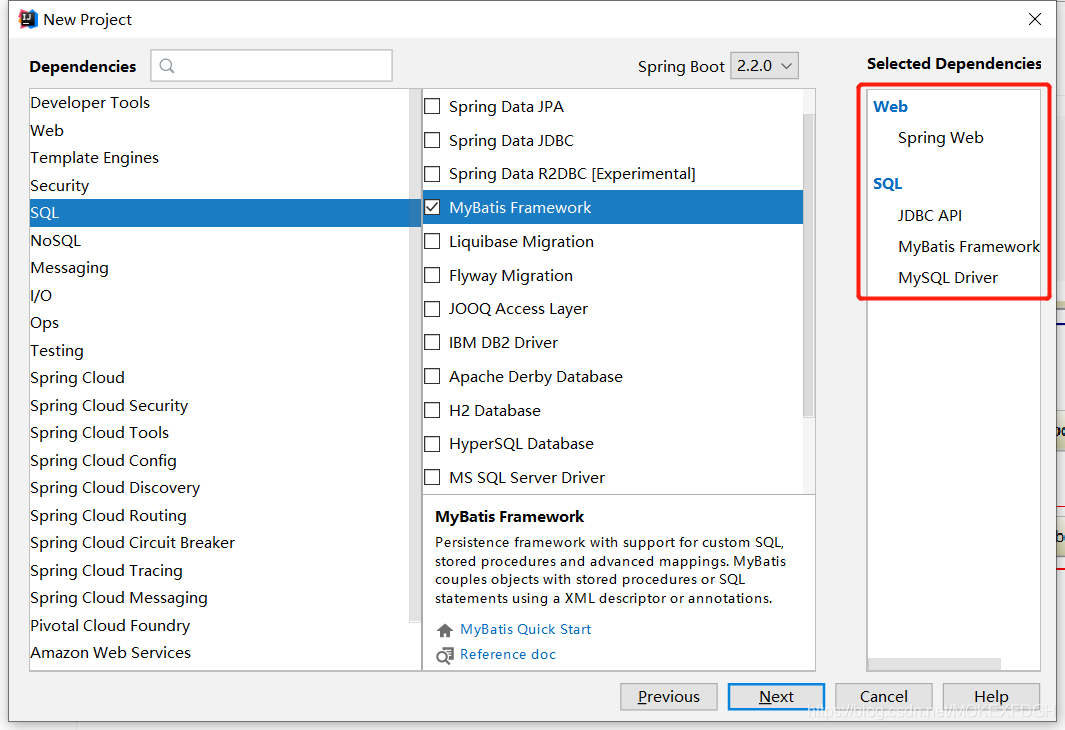
Task: Select the Spring Cloud category
Action: 221,378
